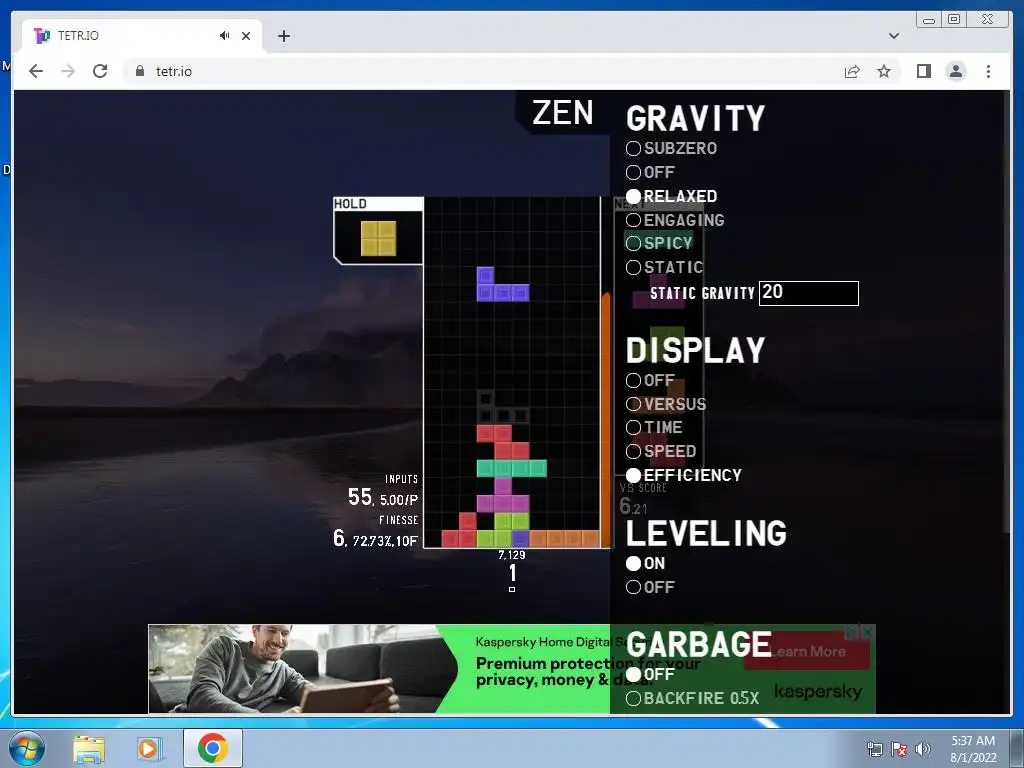Select the TETR.IO tab

[x=142, y=36]
